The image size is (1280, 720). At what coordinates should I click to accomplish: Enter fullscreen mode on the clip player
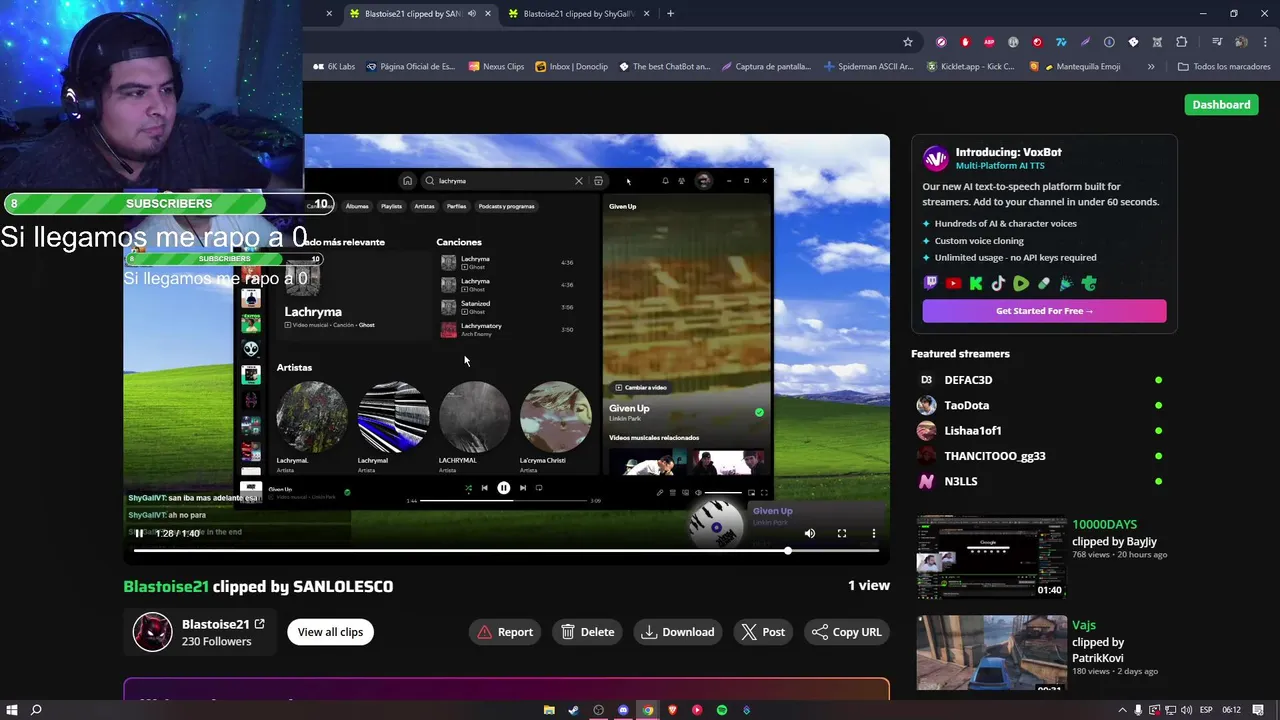[x=842, y=533]
